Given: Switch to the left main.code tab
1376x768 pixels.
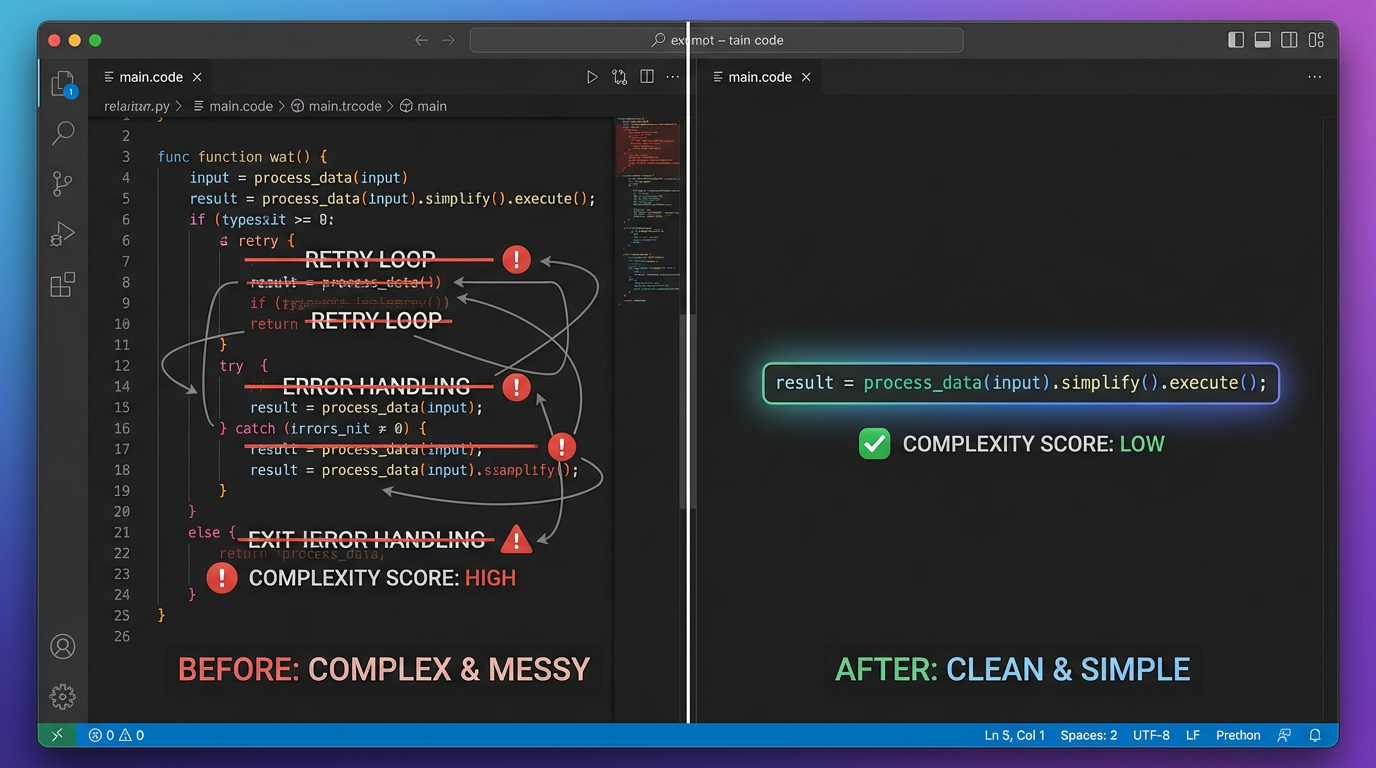Looking at the screenshot, I should pos(150,76).
